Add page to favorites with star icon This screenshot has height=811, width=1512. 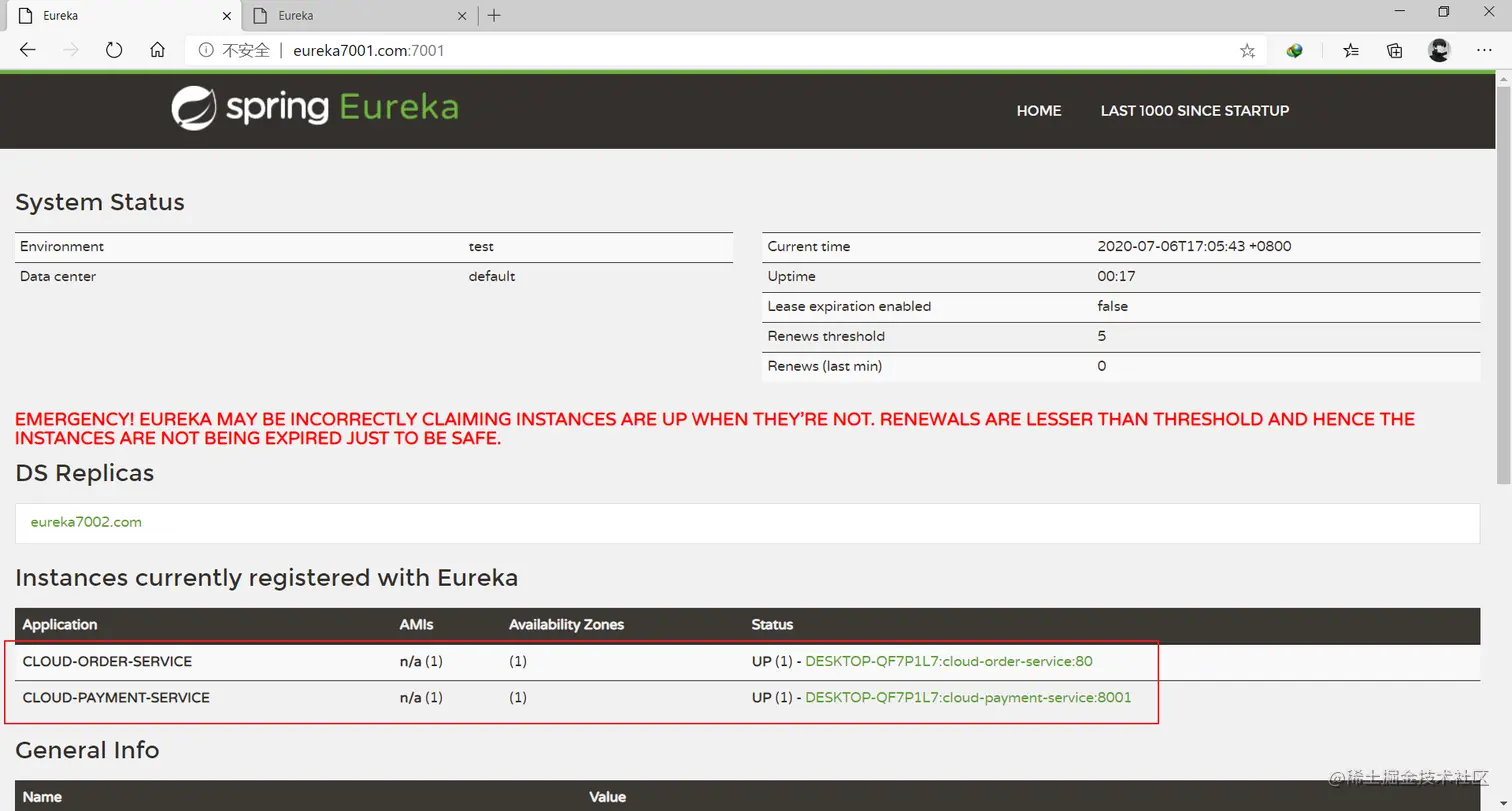(1247, 51)
